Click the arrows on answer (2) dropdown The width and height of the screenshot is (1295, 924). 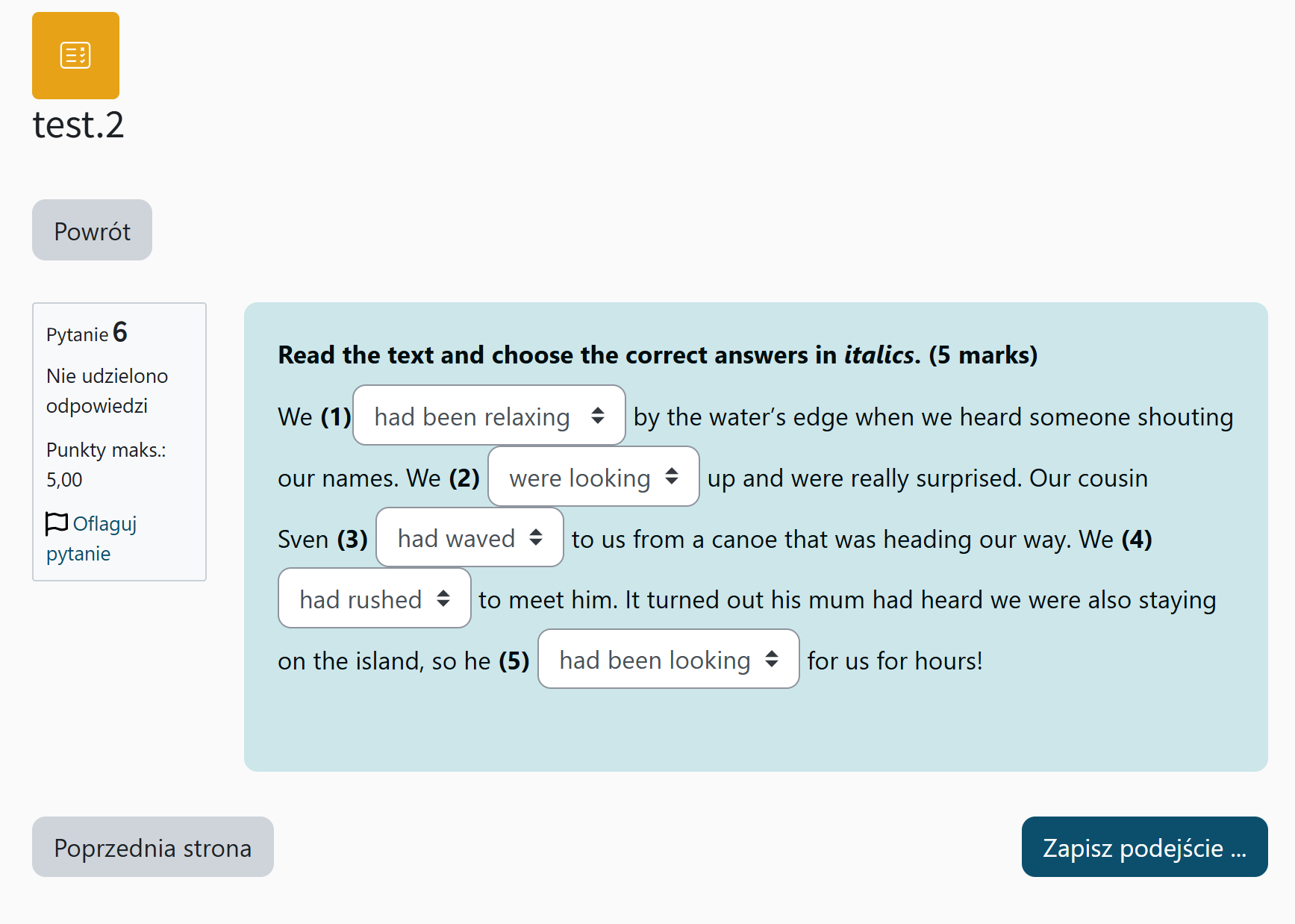(672, 476)
